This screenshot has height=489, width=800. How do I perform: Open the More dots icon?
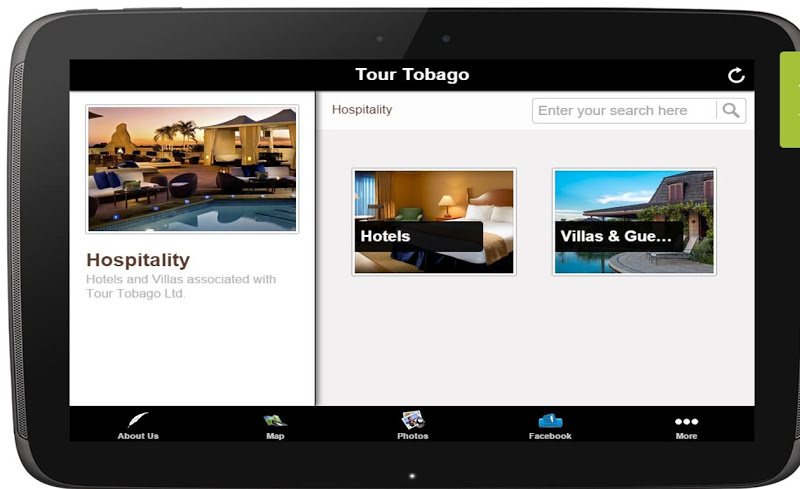coord(686,422)
